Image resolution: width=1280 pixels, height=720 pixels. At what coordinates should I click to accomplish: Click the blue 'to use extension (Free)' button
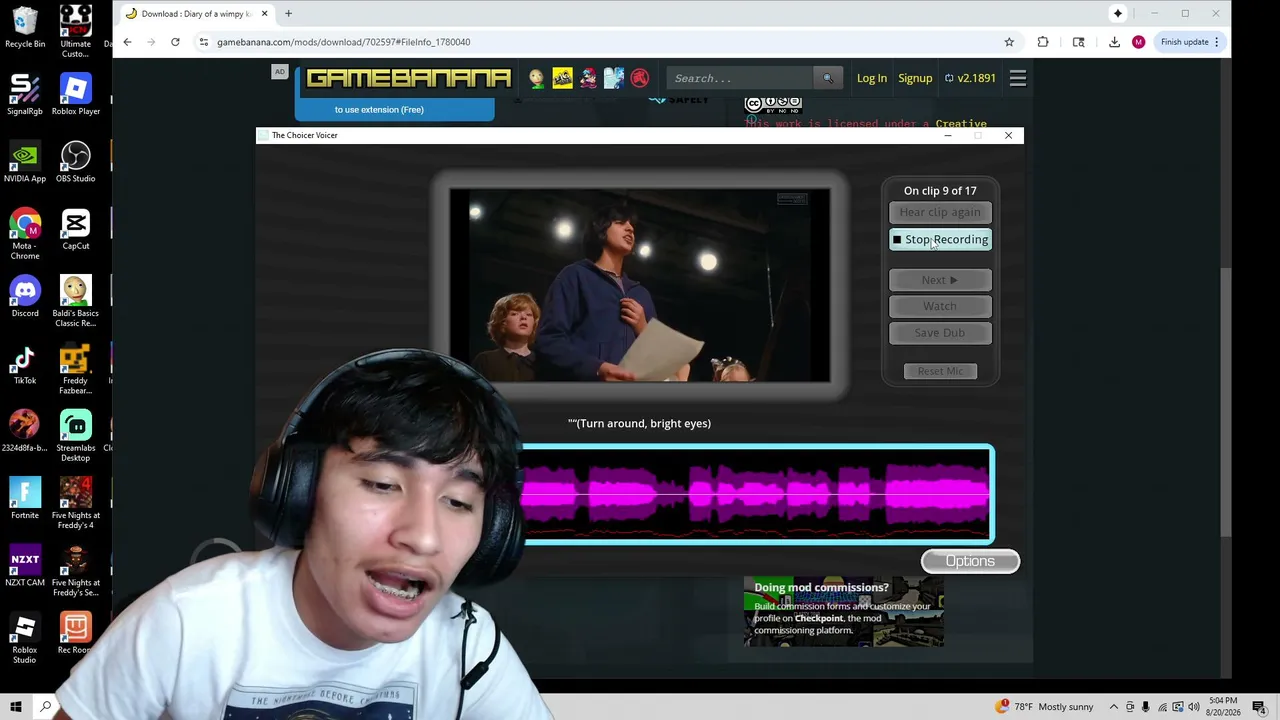pyautogui.click(x=394, y=109)
